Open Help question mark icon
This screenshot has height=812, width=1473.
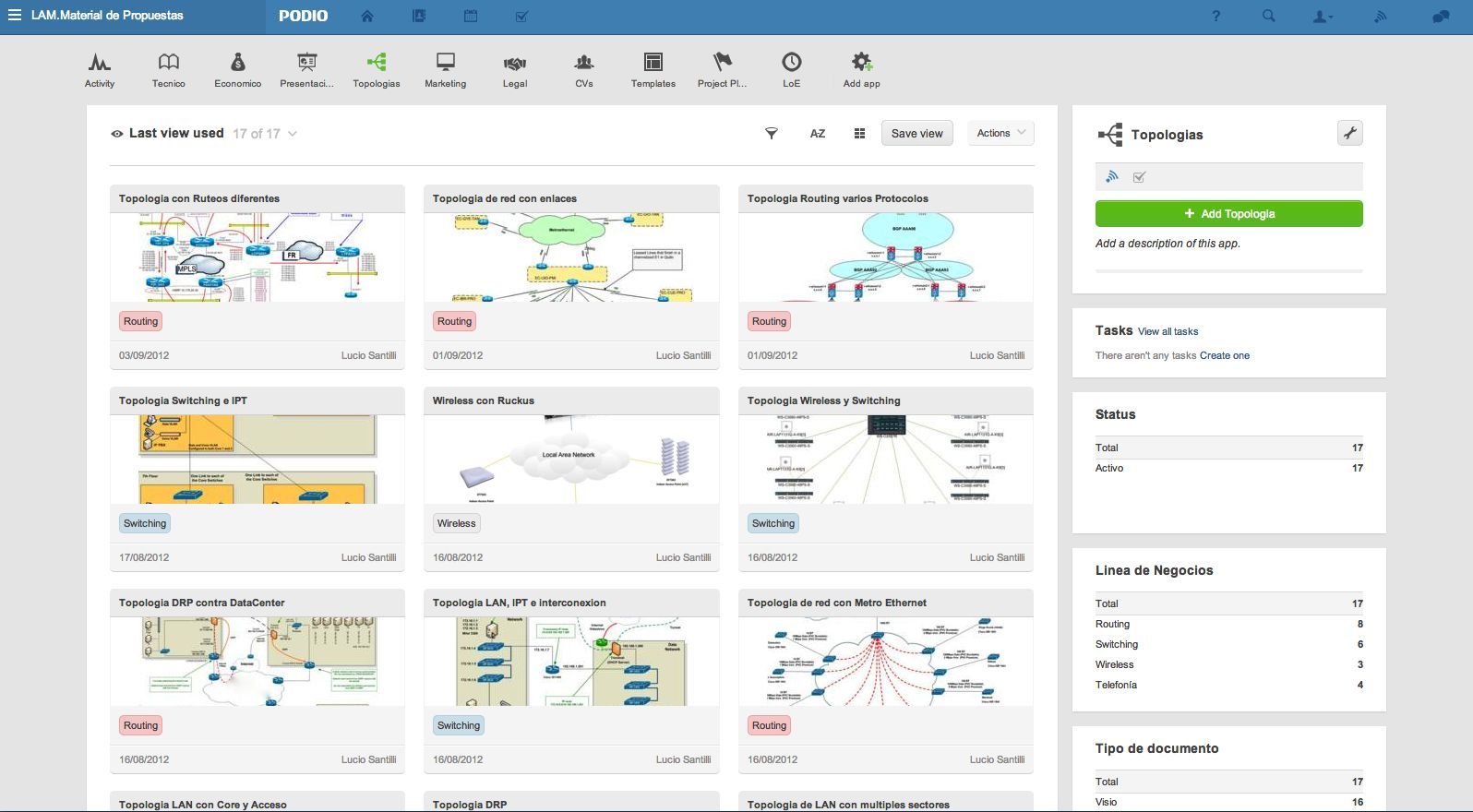coord(1216,16)
